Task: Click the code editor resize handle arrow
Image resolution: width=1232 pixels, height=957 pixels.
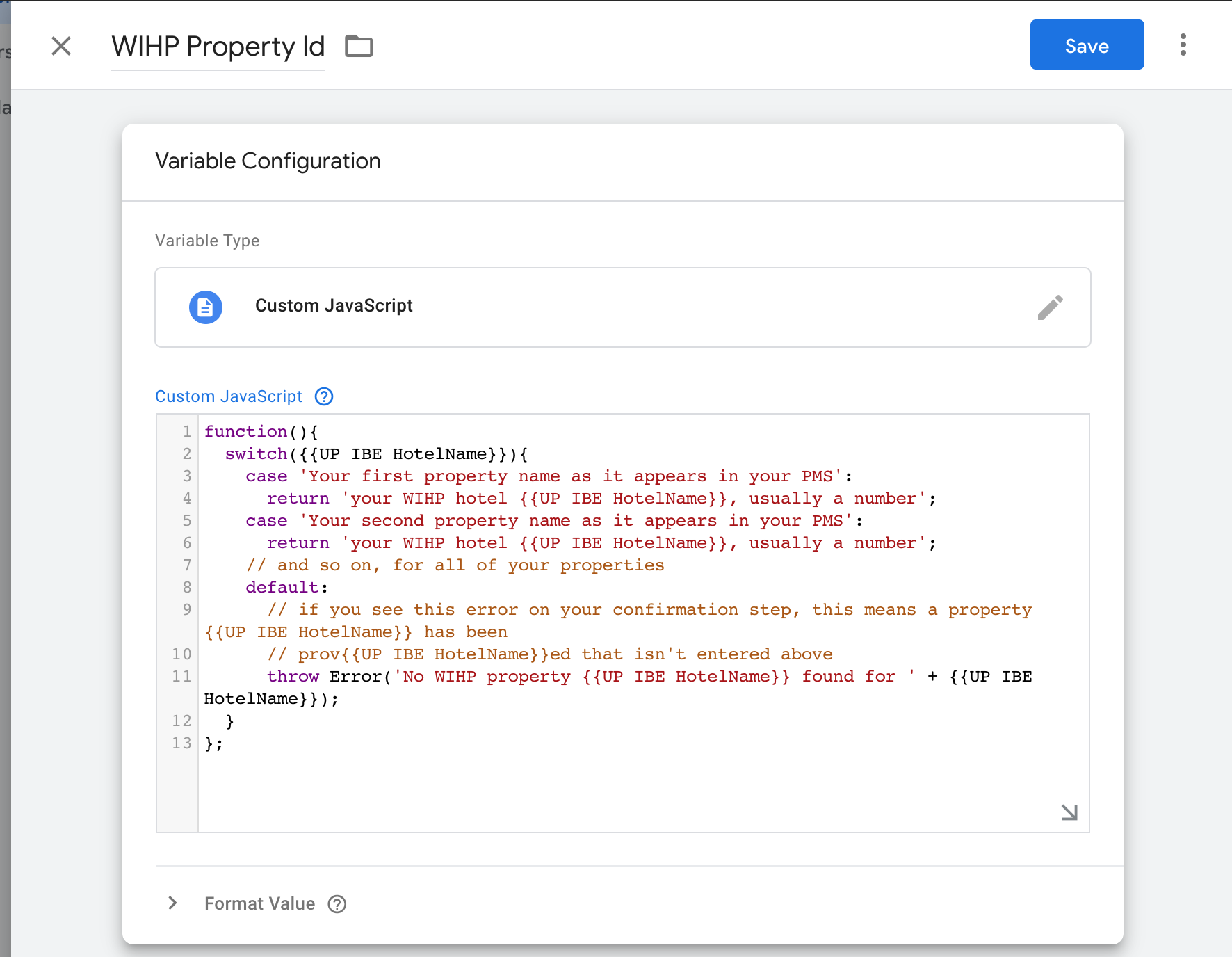Action: pyautogui.click(x=1069, y=812)
